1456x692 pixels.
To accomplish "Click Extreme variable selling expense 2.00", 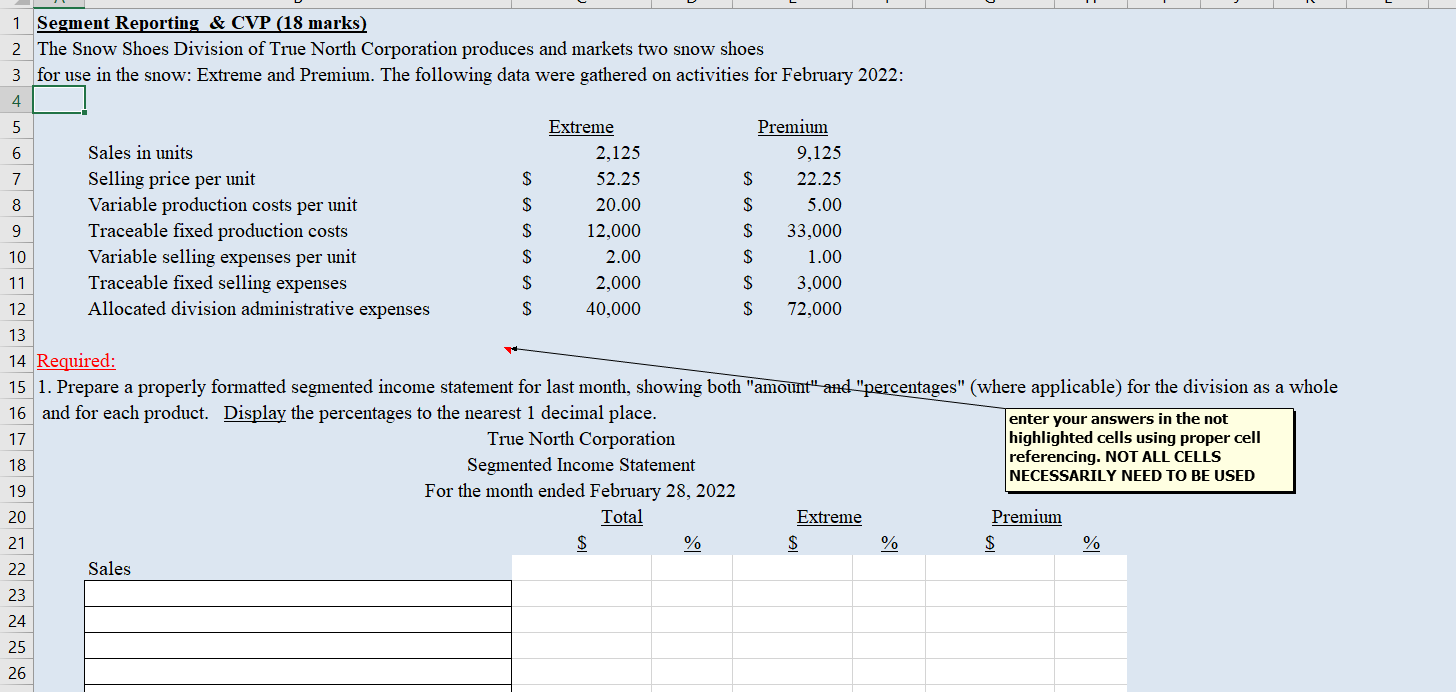I will point(624,257).
